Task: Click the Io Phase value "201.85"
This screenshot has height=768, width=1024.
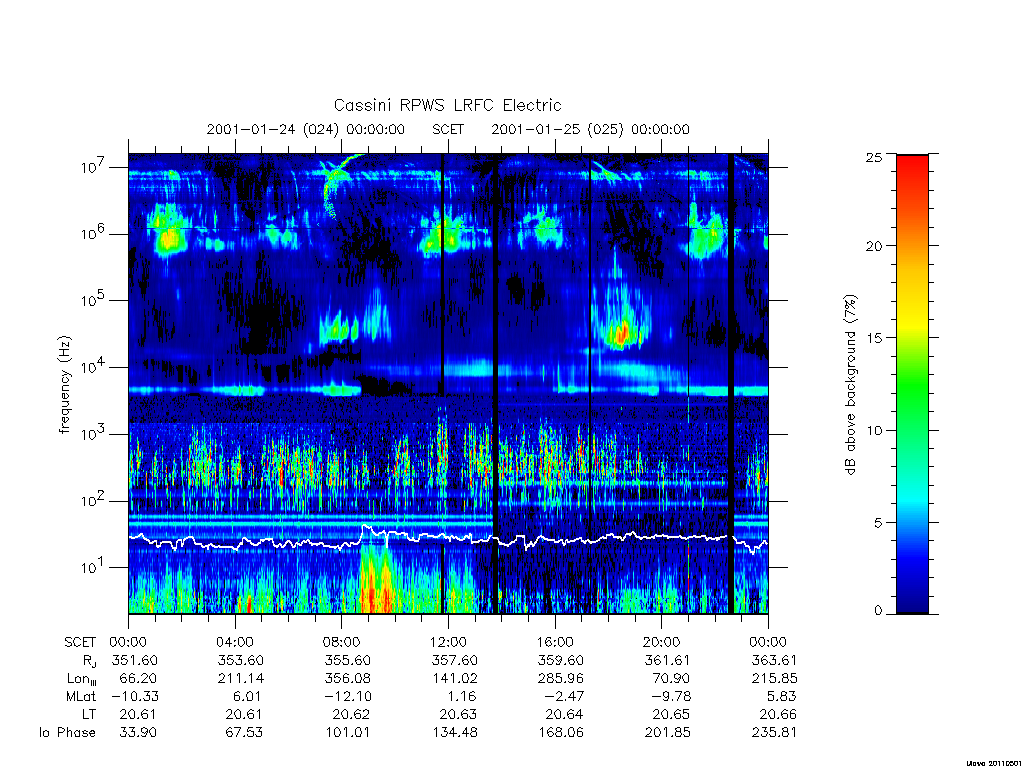Action: (667, 732)
